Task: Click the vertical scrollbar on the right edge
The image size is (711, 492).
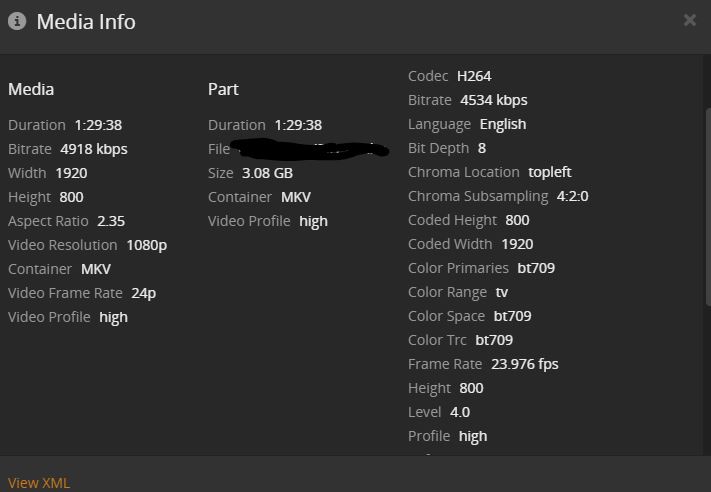Action: point(707,200)
